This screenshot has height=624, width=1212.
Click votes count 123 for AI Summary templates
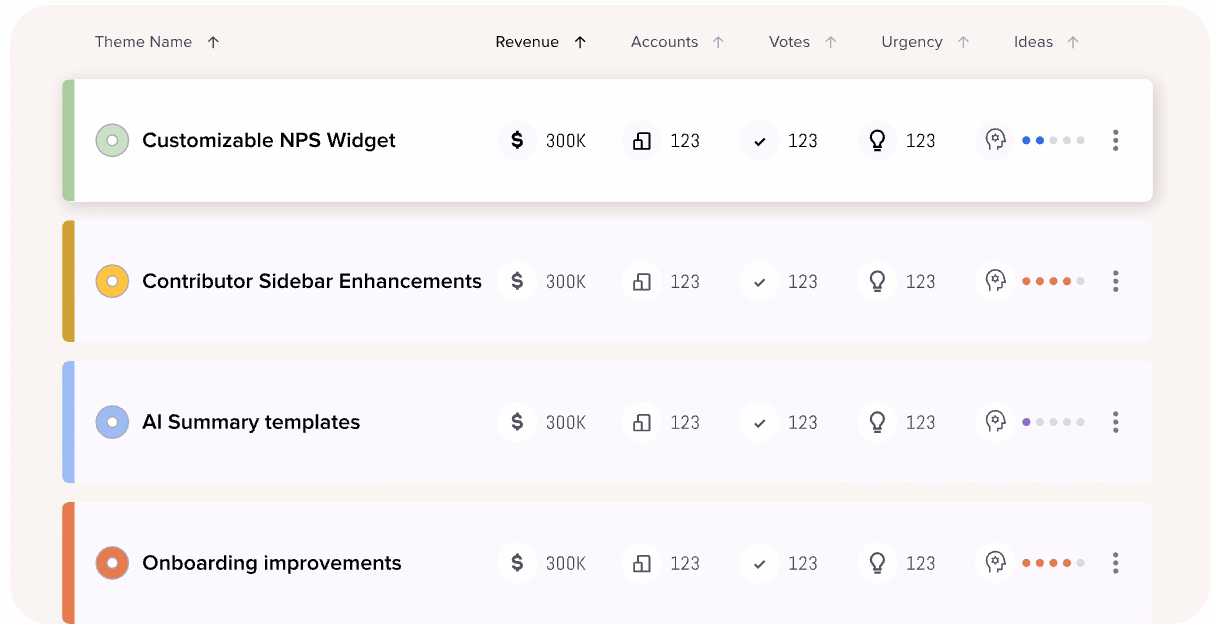pyautogui.click(x=803, y=423)
